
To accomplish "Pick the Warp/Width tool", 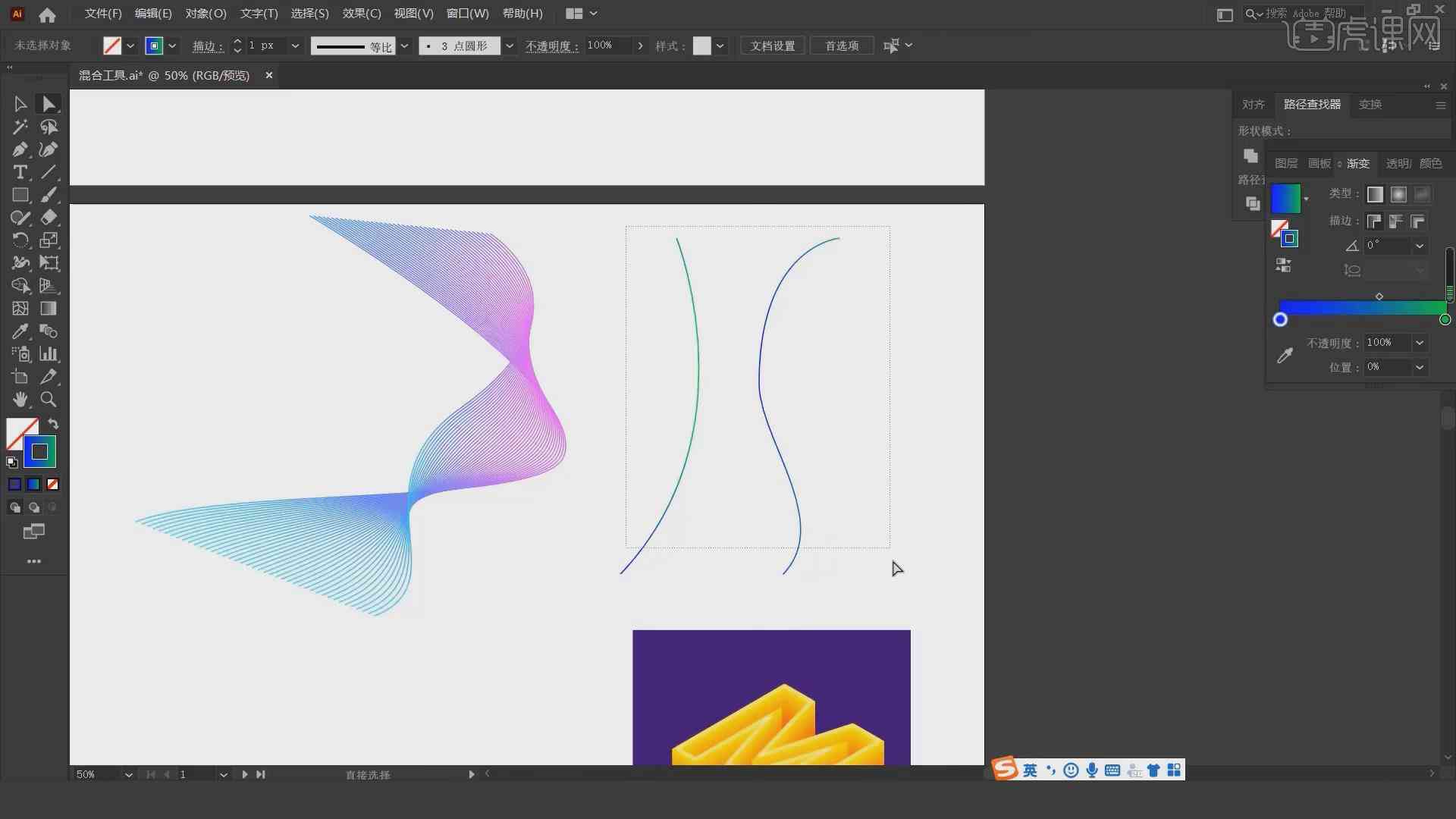I will coord(20,263).
